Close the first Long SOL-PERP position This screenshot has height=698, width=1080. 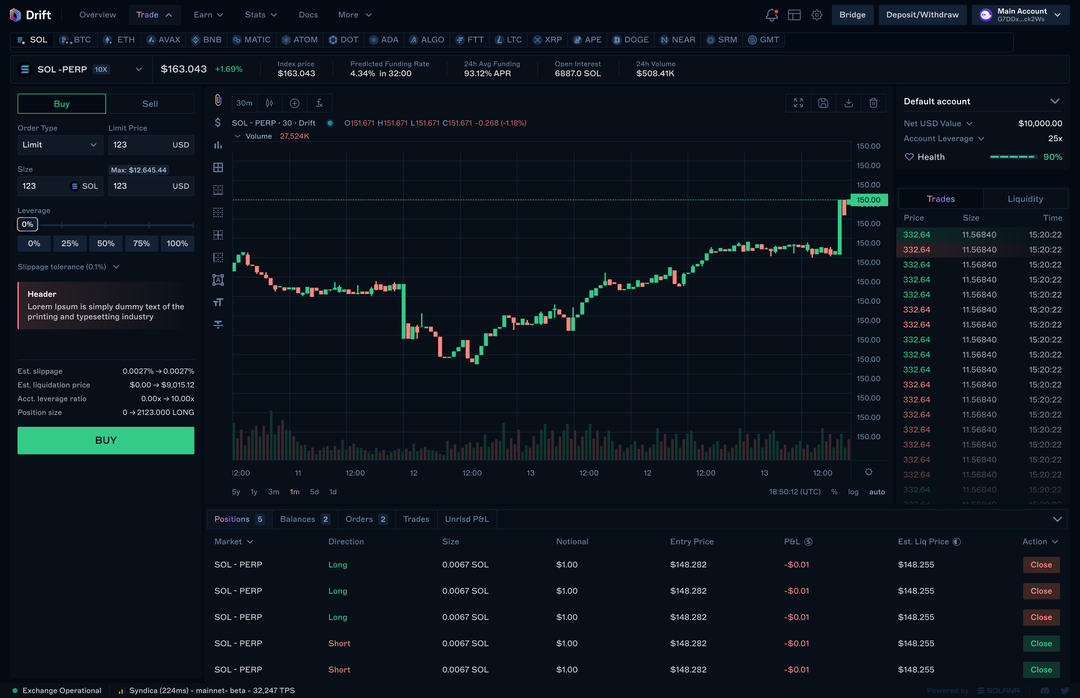[1041, 565]
